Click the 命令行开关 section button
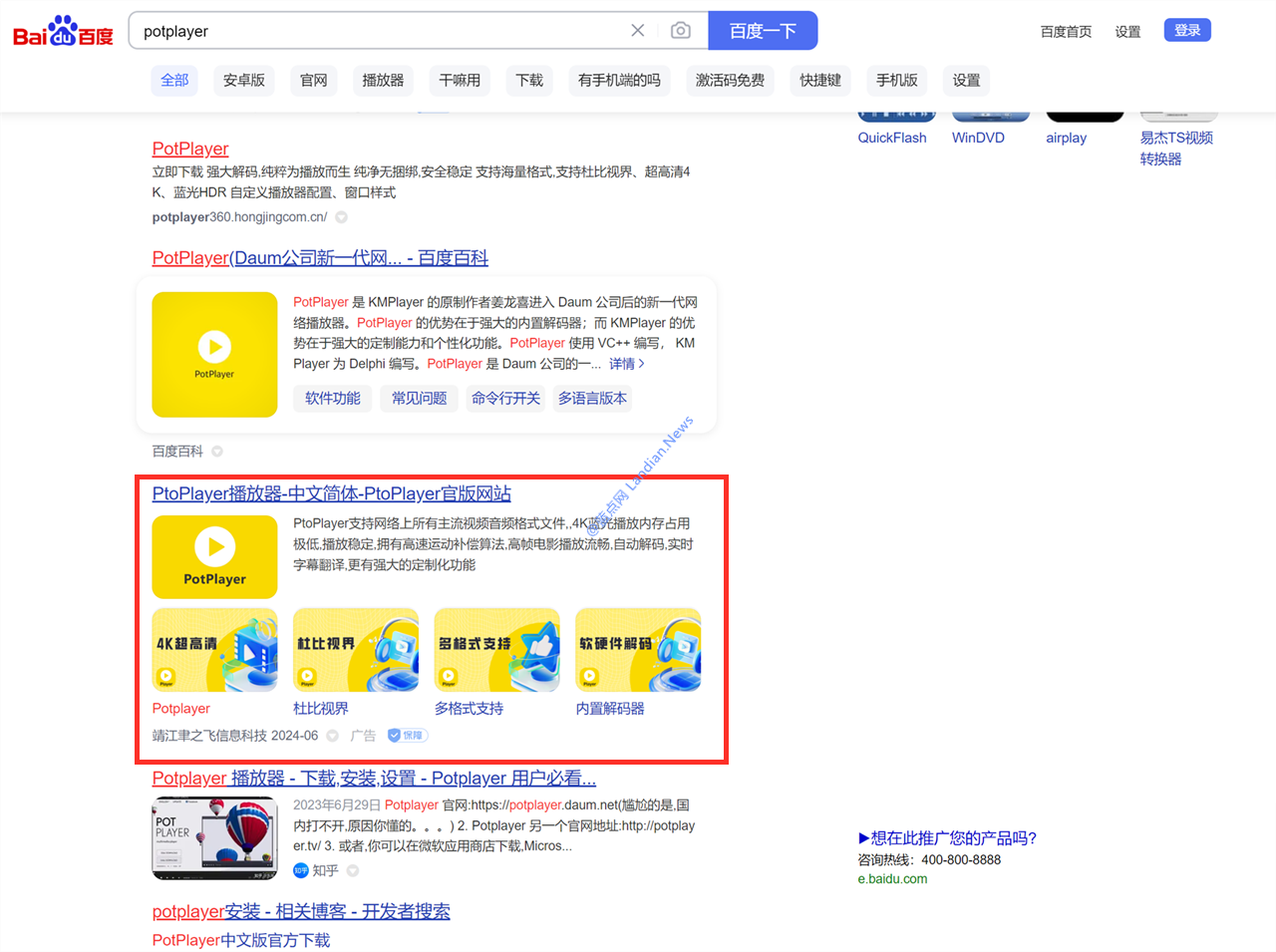The height and width of the screenshot is (952, 1276). (x=505, y=398)
